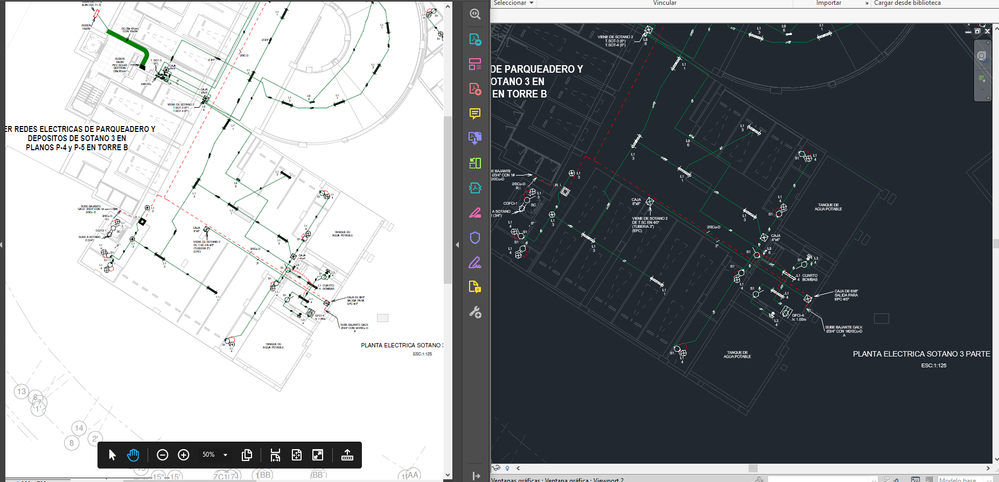Viewport: 999px width, 482px height.
Task: Open the Fill and Sign pen tool
Action: (x=475, y=262)
